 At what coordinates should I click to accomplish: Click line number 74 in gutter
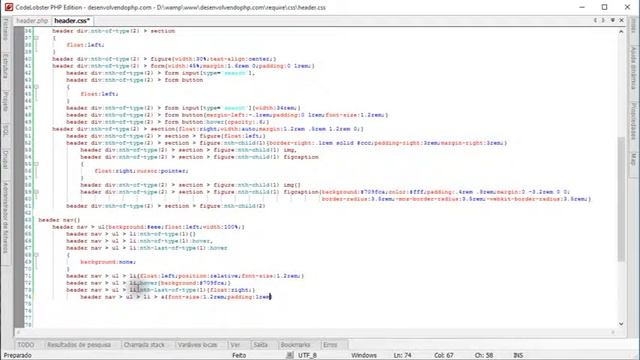[x=28, y=297]
